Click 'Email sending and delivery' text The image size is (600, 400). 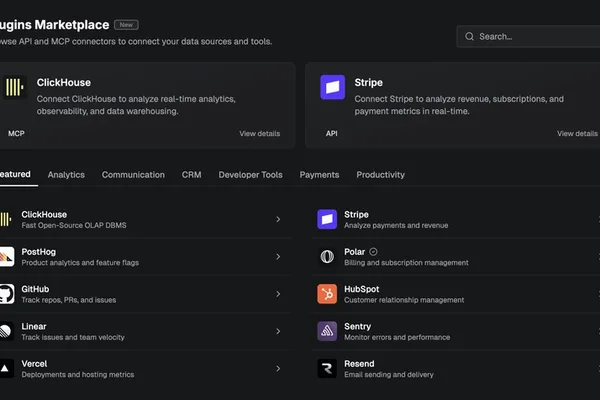(x=389, y=375)
